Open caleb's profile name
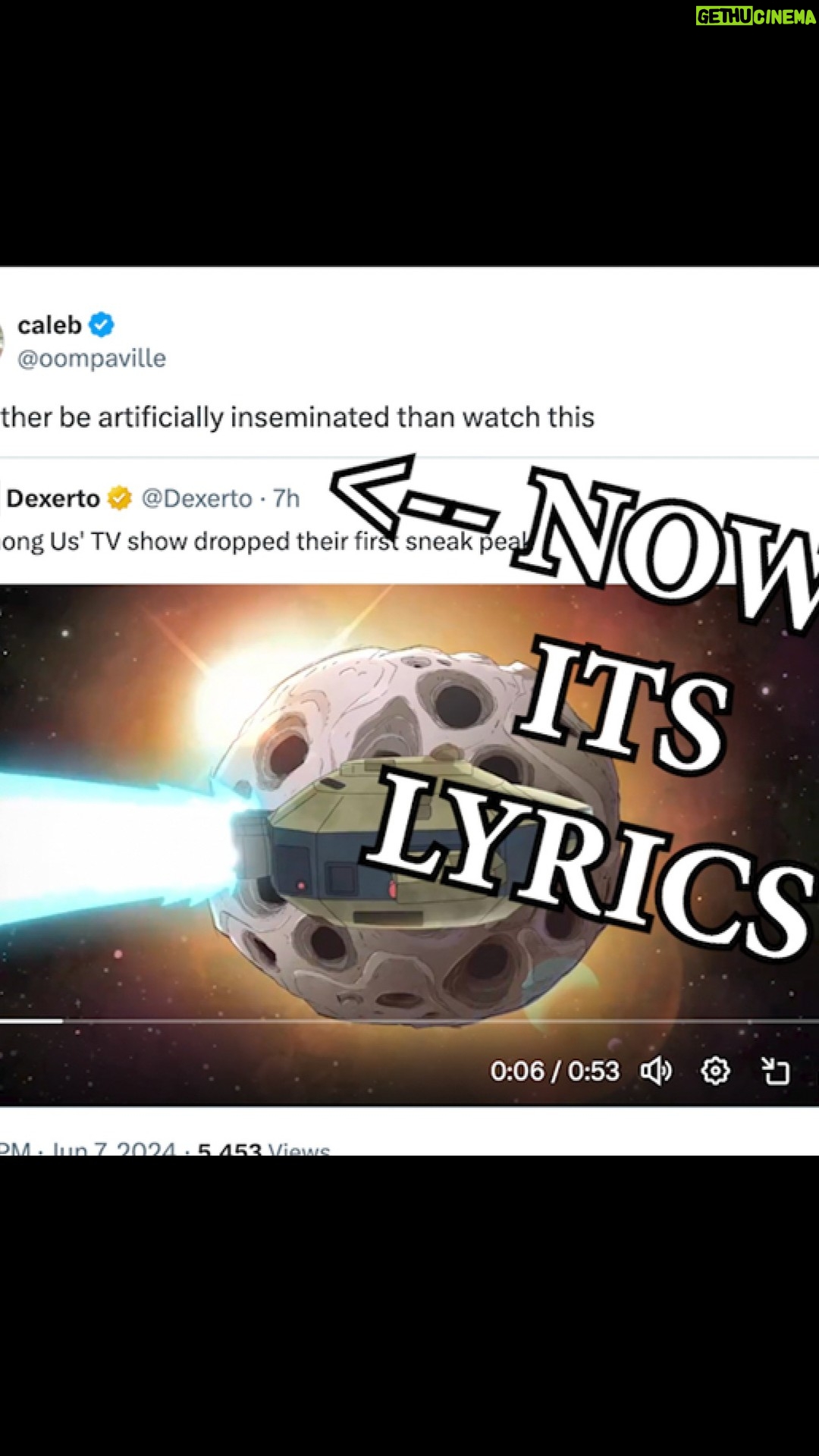Screen dimensions: 819x1456 point(49,325)
